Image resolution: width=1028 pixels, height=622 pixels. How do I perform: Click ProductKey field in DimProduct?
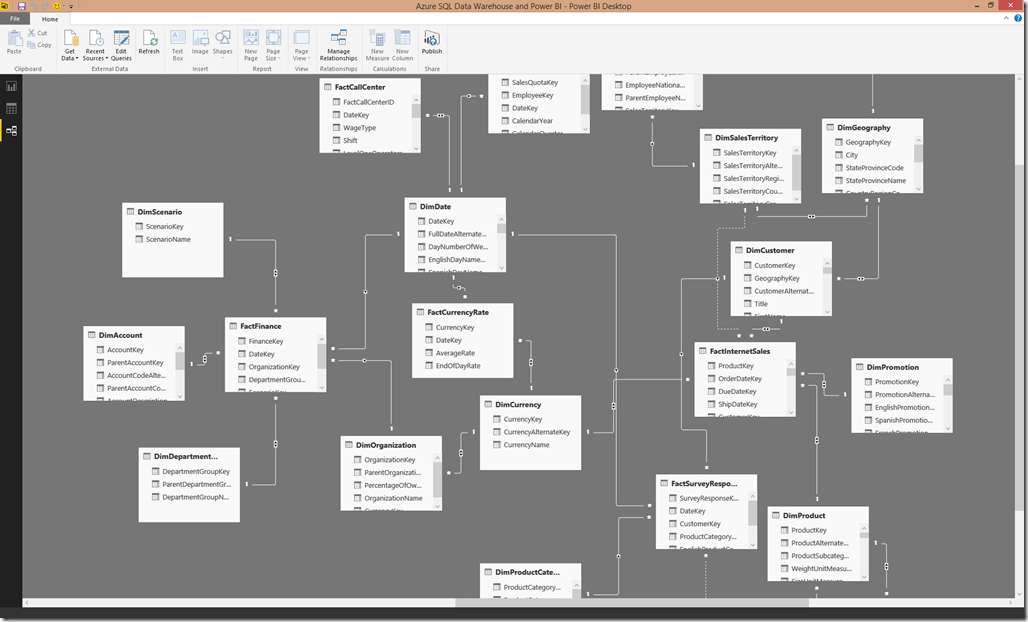[x=808, y=530]
